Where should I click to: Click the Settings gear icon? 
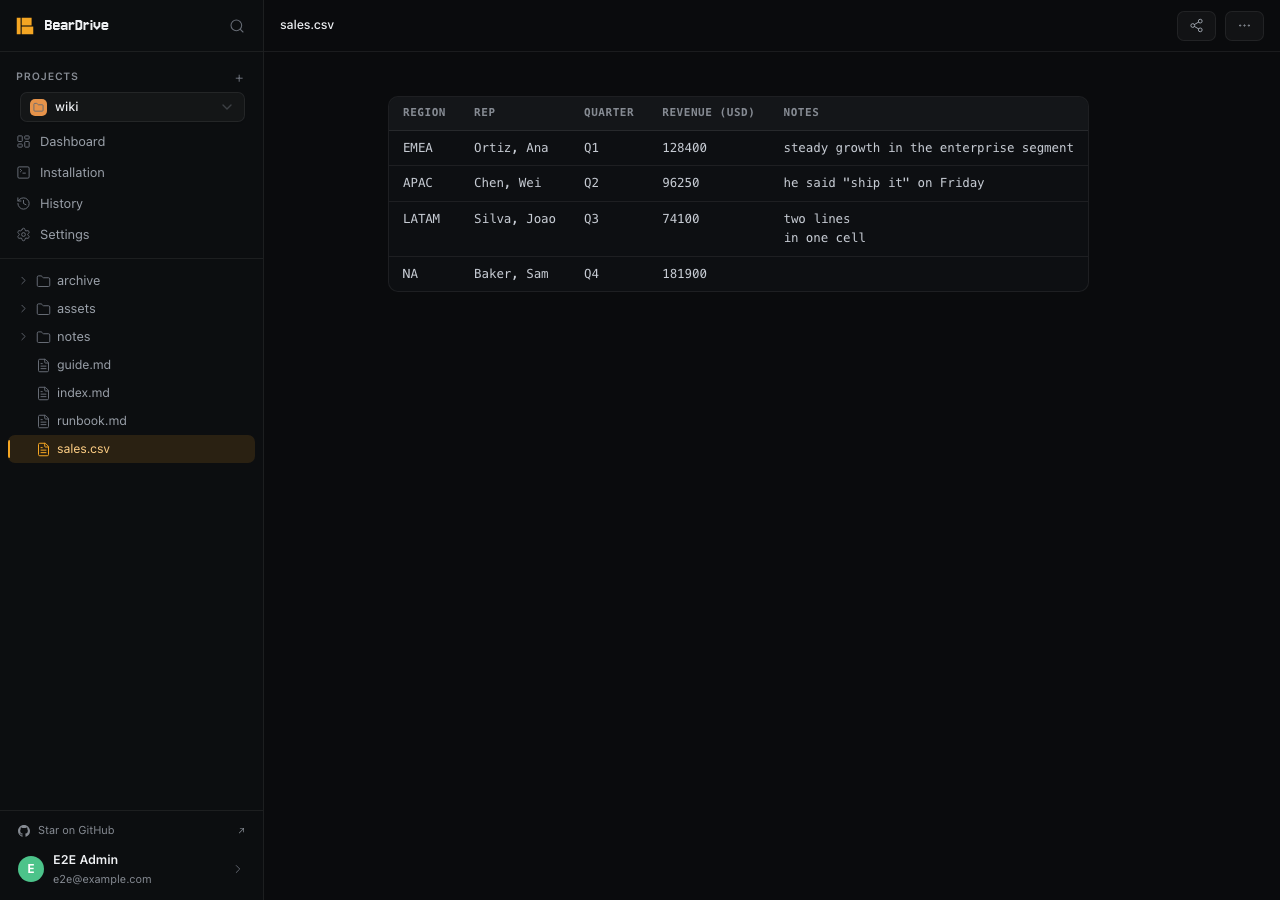[x=23, y=235]
